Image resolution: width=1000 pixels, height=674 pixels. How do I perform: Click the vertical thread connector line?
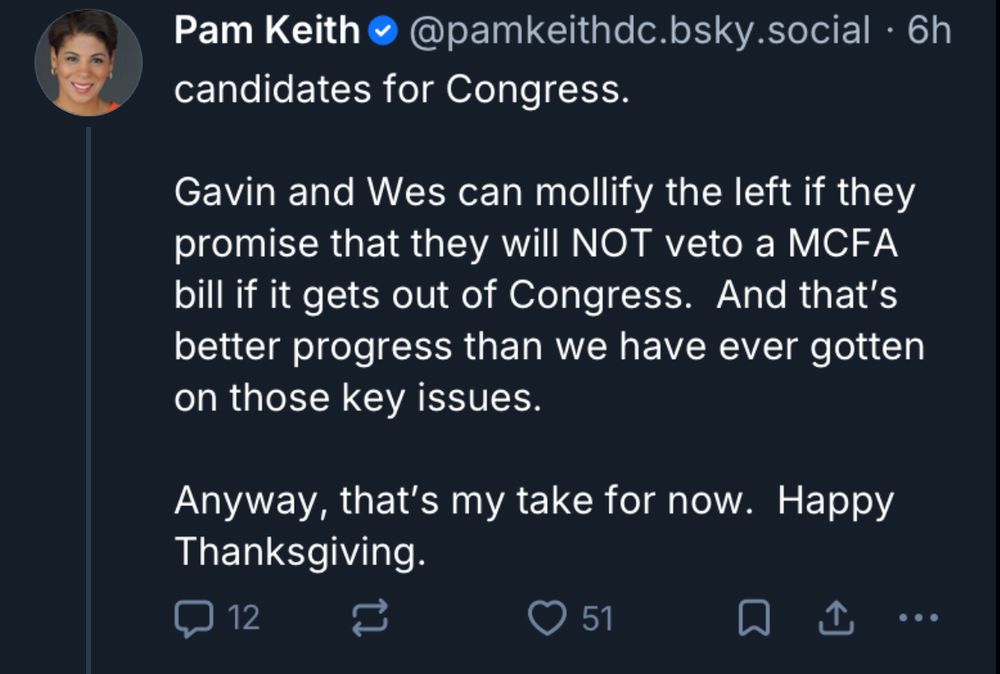click(88, 400)
